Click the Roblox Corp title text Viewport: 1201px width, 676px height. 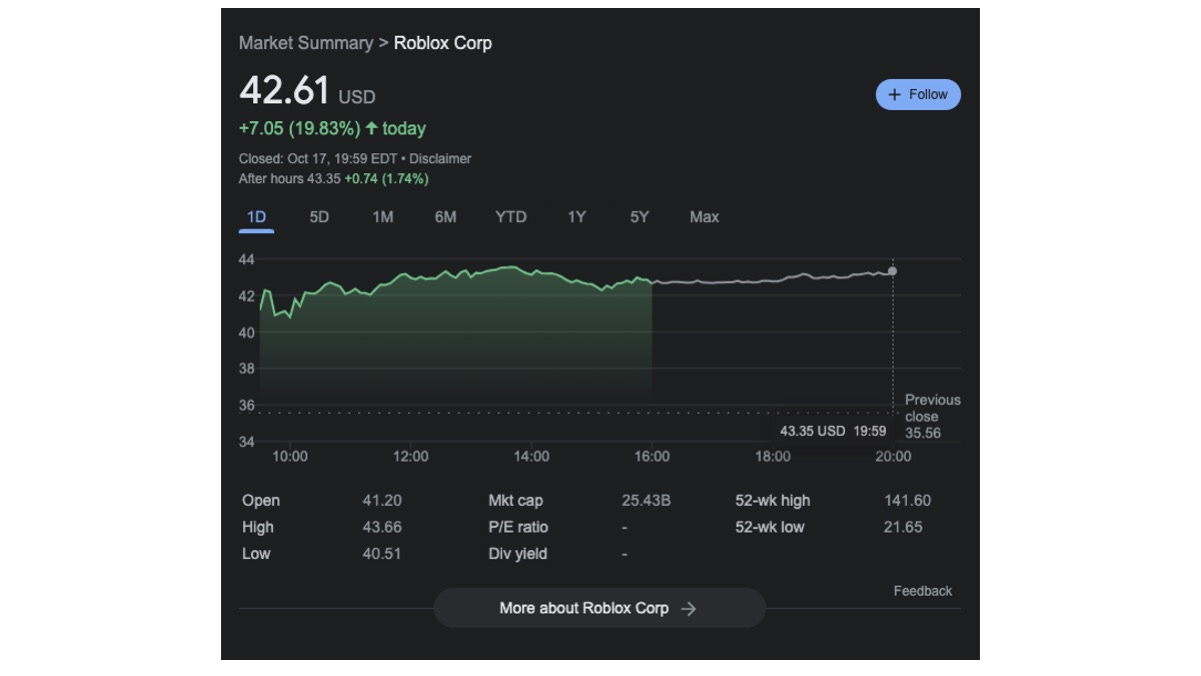[443, 43]
